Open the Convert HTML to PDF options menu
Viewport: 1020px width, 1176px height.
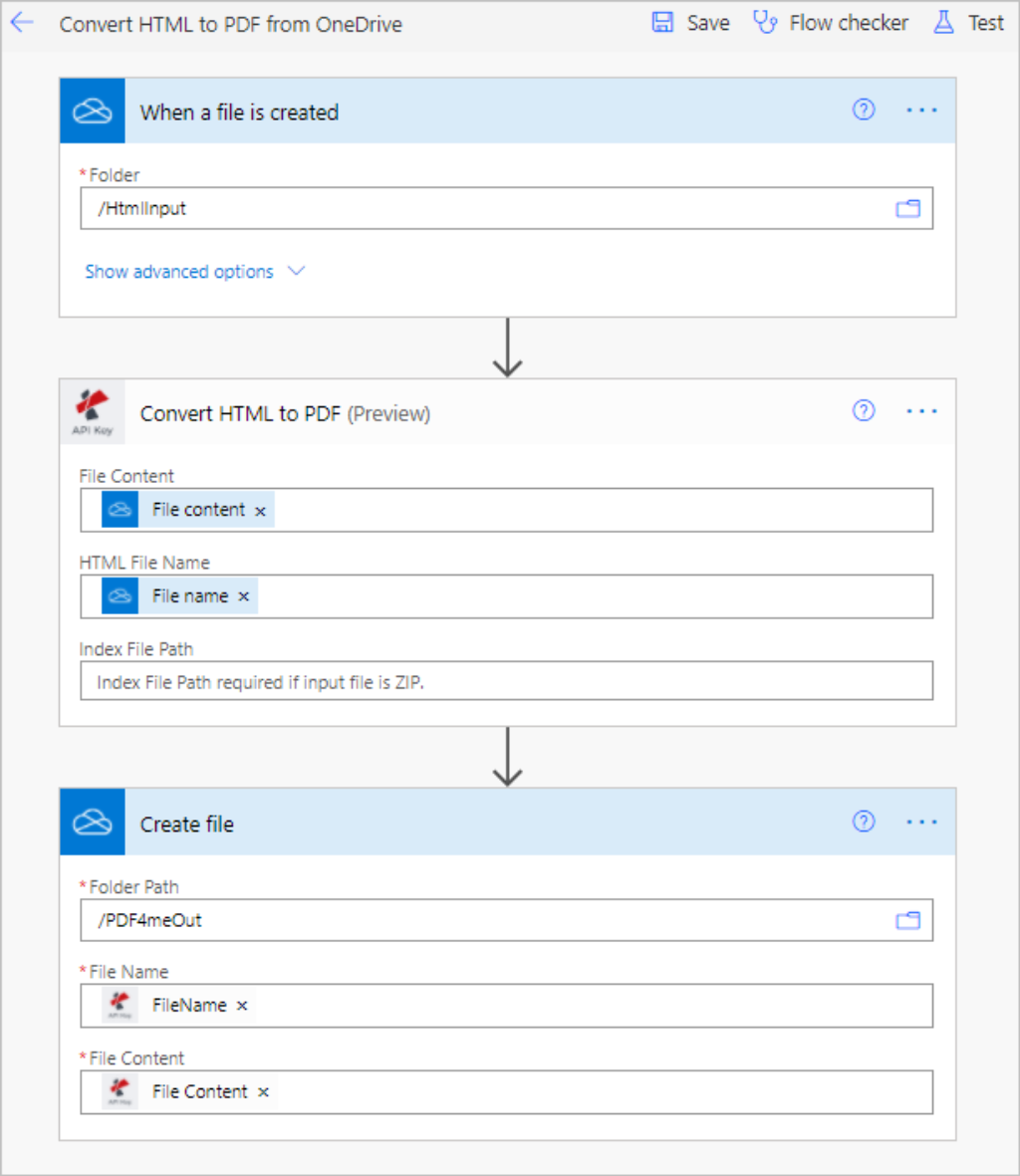(921, 411)
